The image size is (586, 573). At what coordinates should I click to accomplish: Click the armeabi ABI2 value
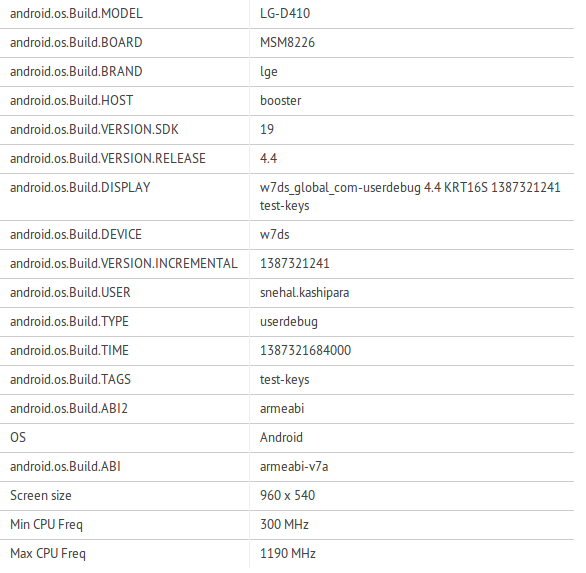pos(282,409)
